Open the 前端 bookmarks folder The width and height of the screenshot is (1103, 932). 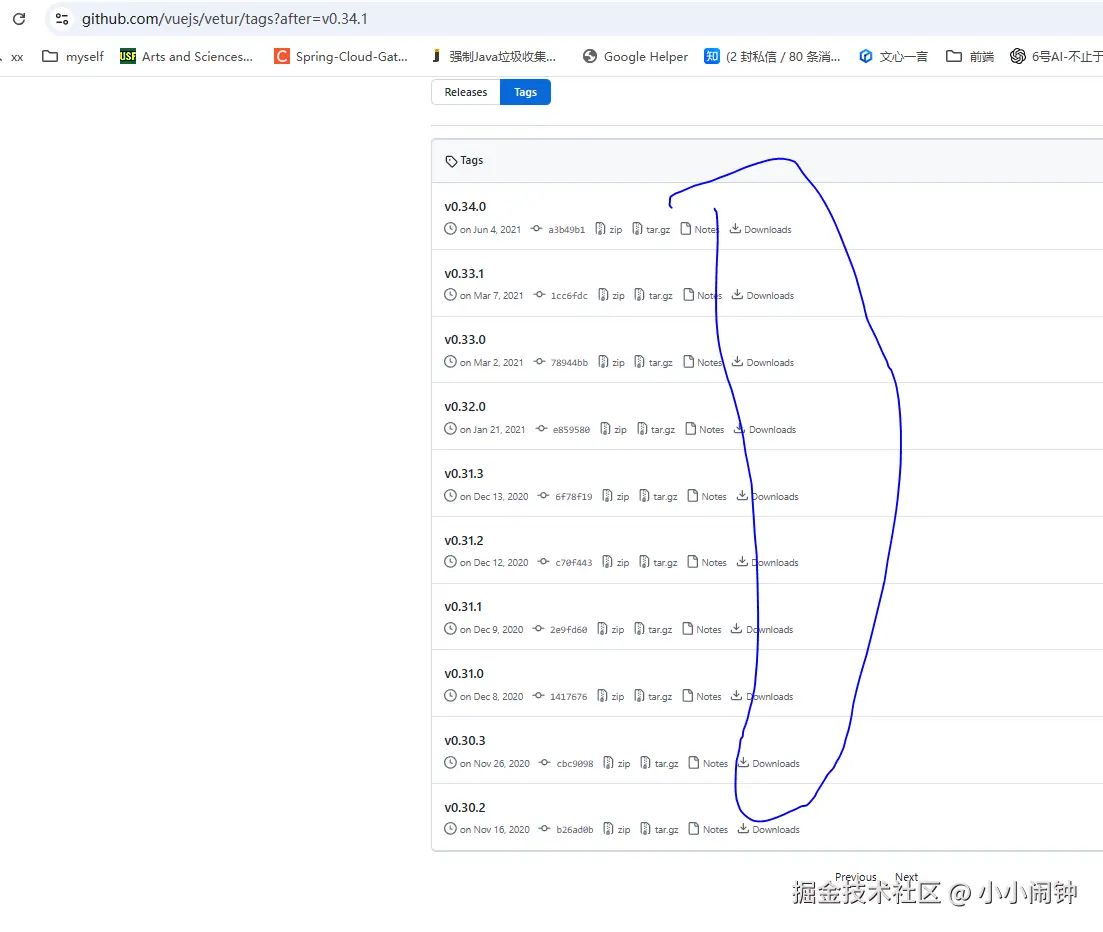(968, 56)
